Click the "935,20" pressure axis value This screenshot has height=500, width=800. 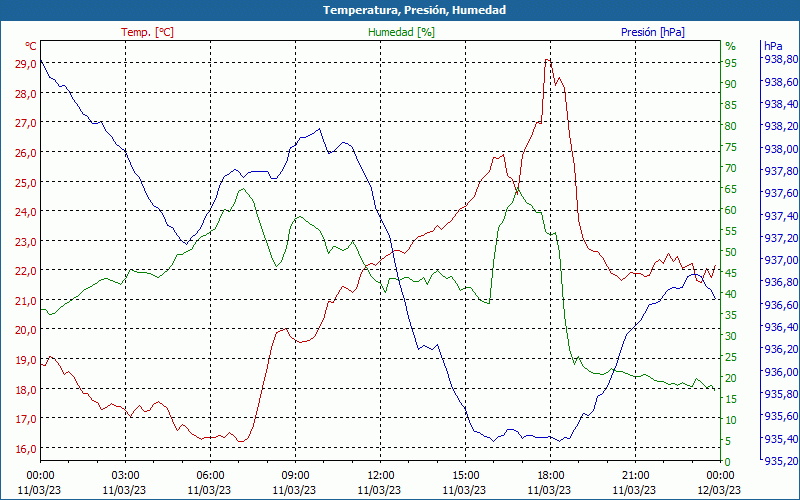point(781,461)
